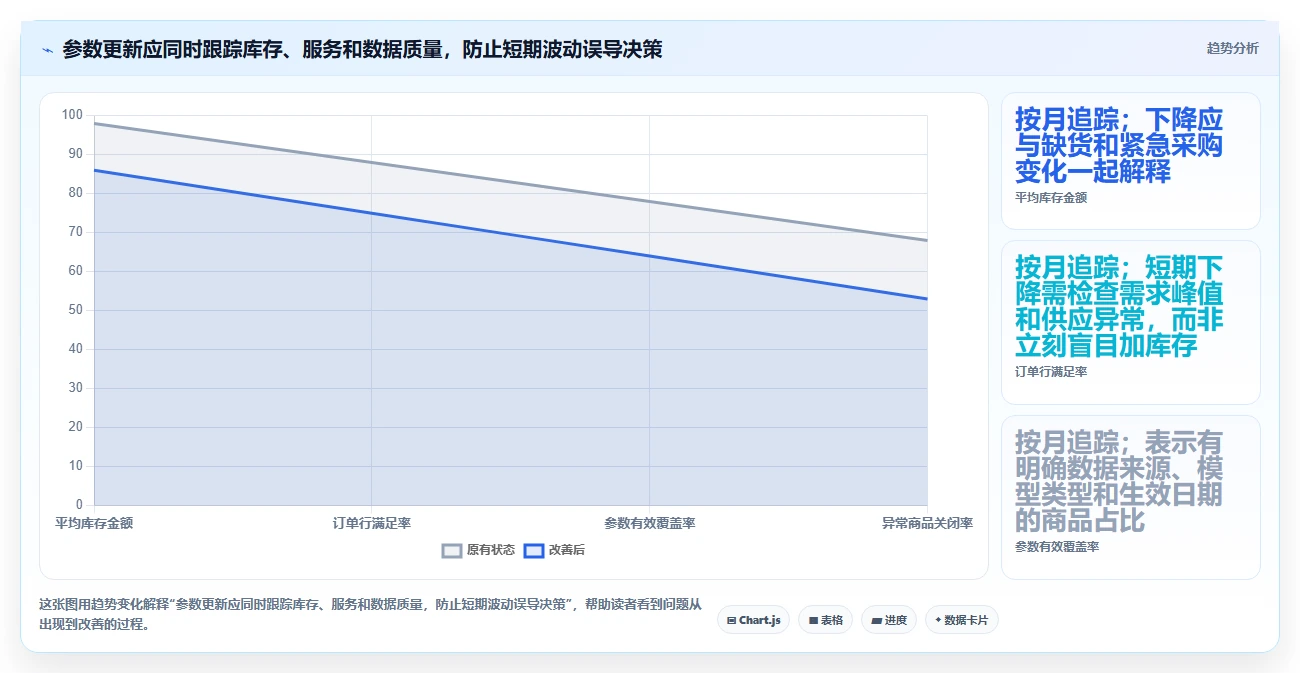Click the blue card text 按月追踪；下降应与缺货
This screenshot has width=1300, height=673.
[1119, 145]
